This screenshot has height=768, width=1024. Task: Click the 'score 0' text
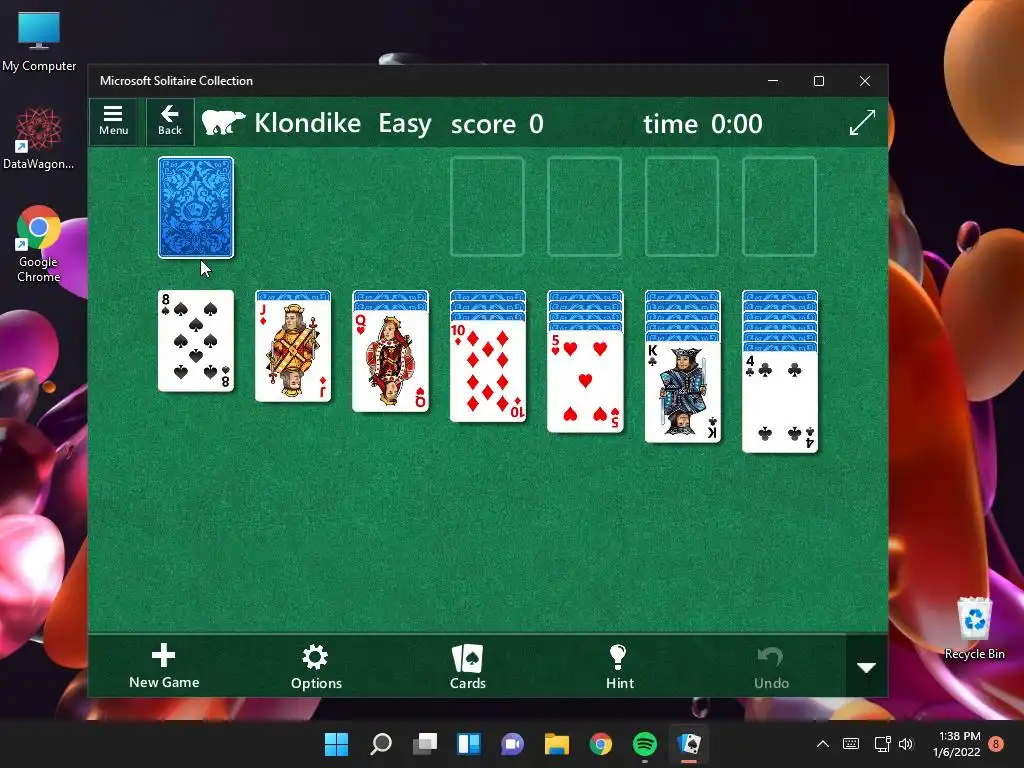click(497, 123)
